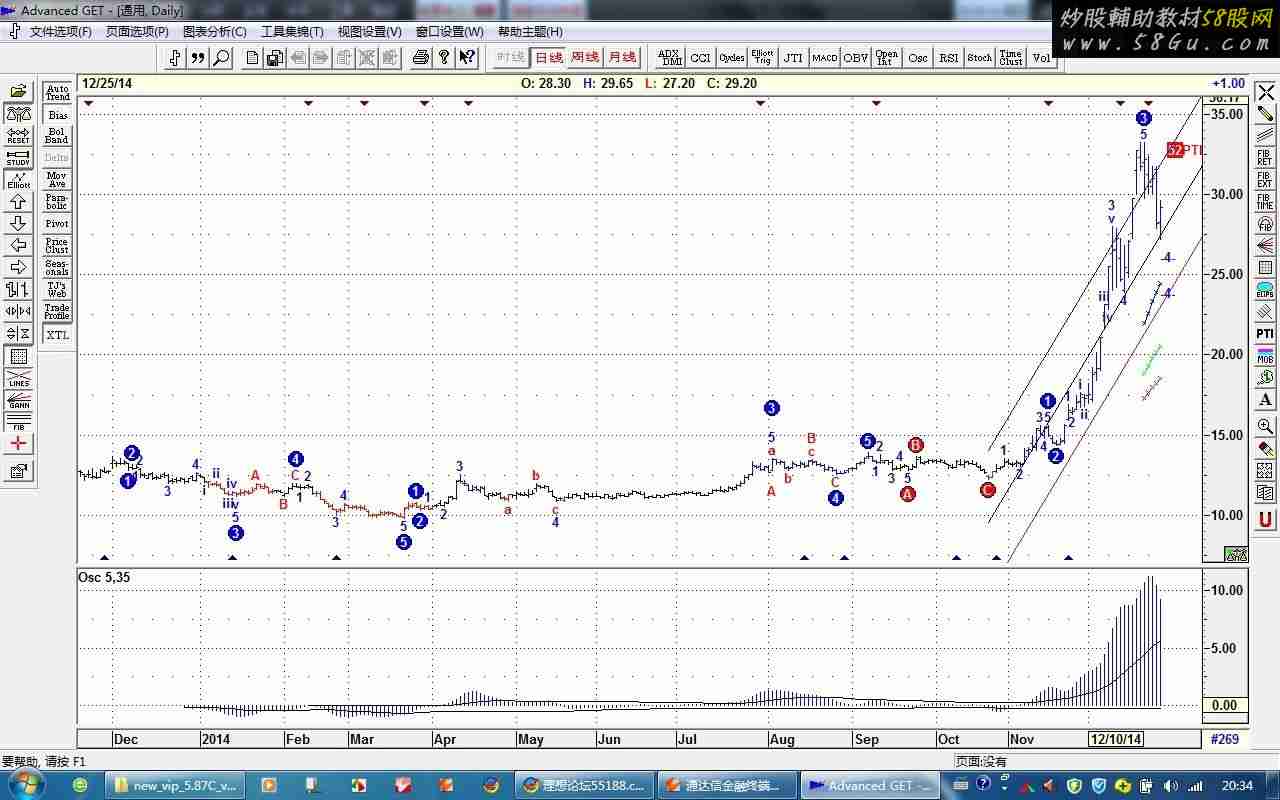Toggle the XTL indicator button

57,335
